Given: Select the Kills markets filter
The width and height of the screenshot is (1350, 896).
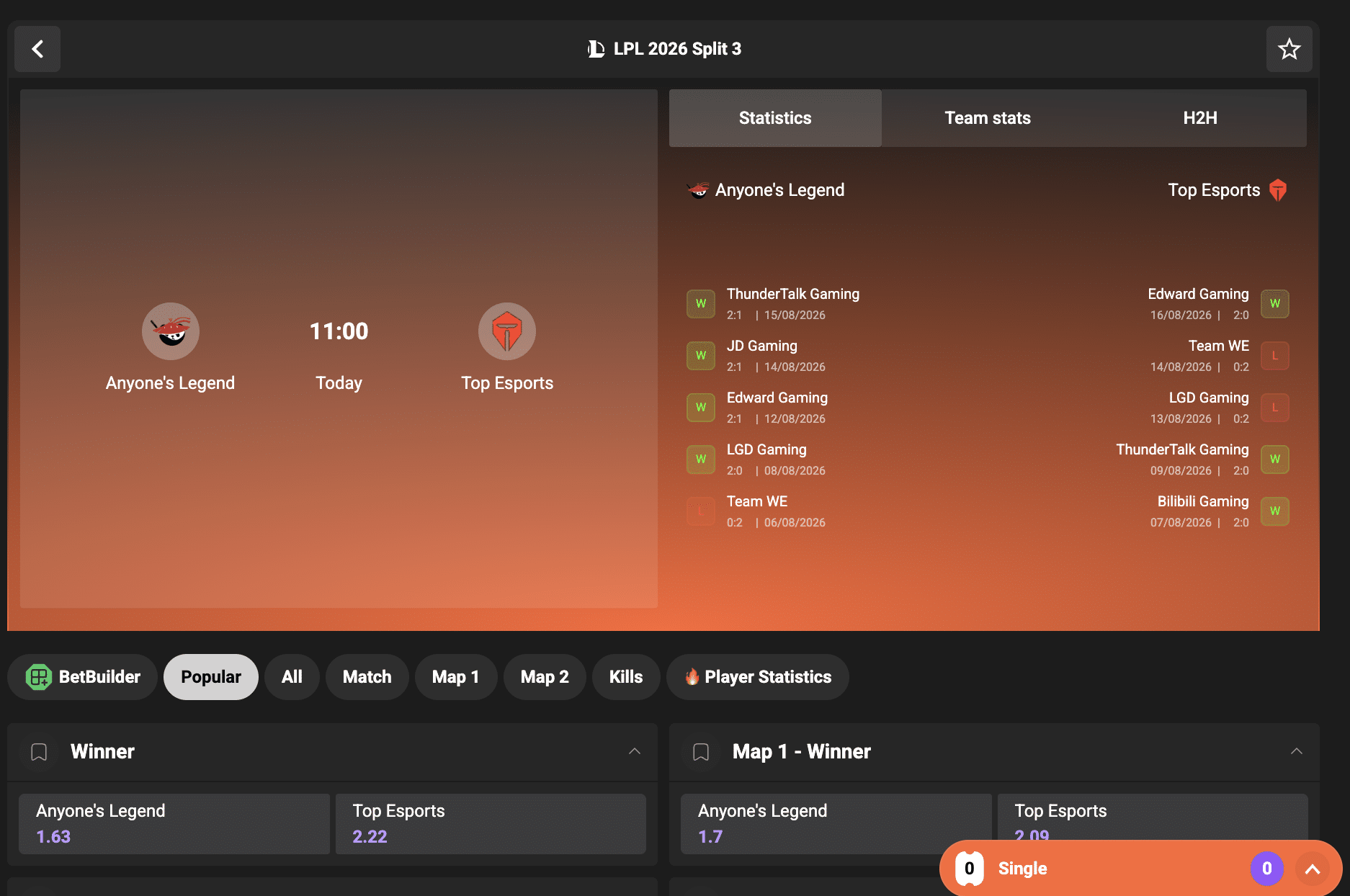Looking at the screenshot, I should (626, 677).
